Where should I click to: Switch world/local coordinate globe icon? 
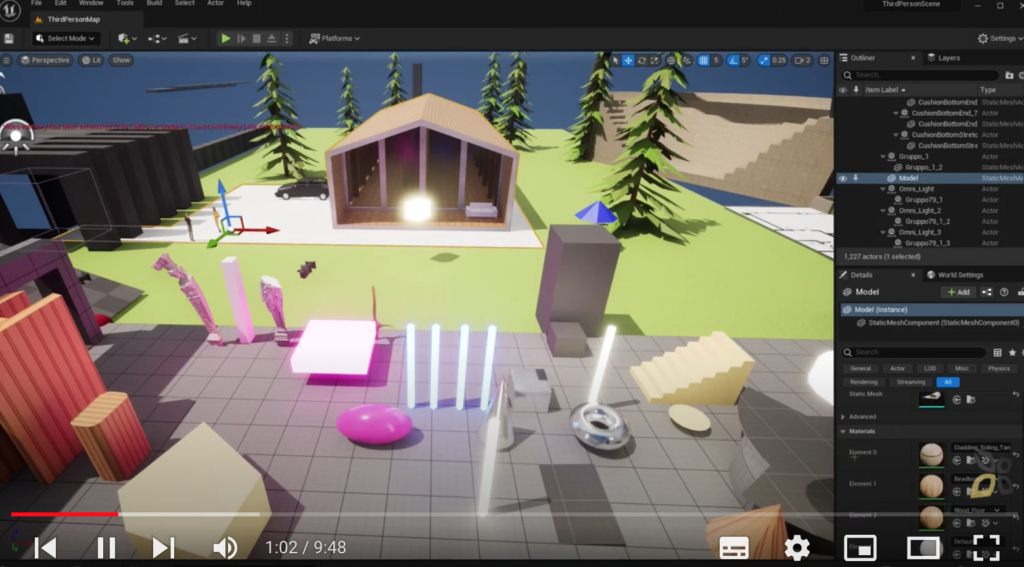tap(671, 60)
